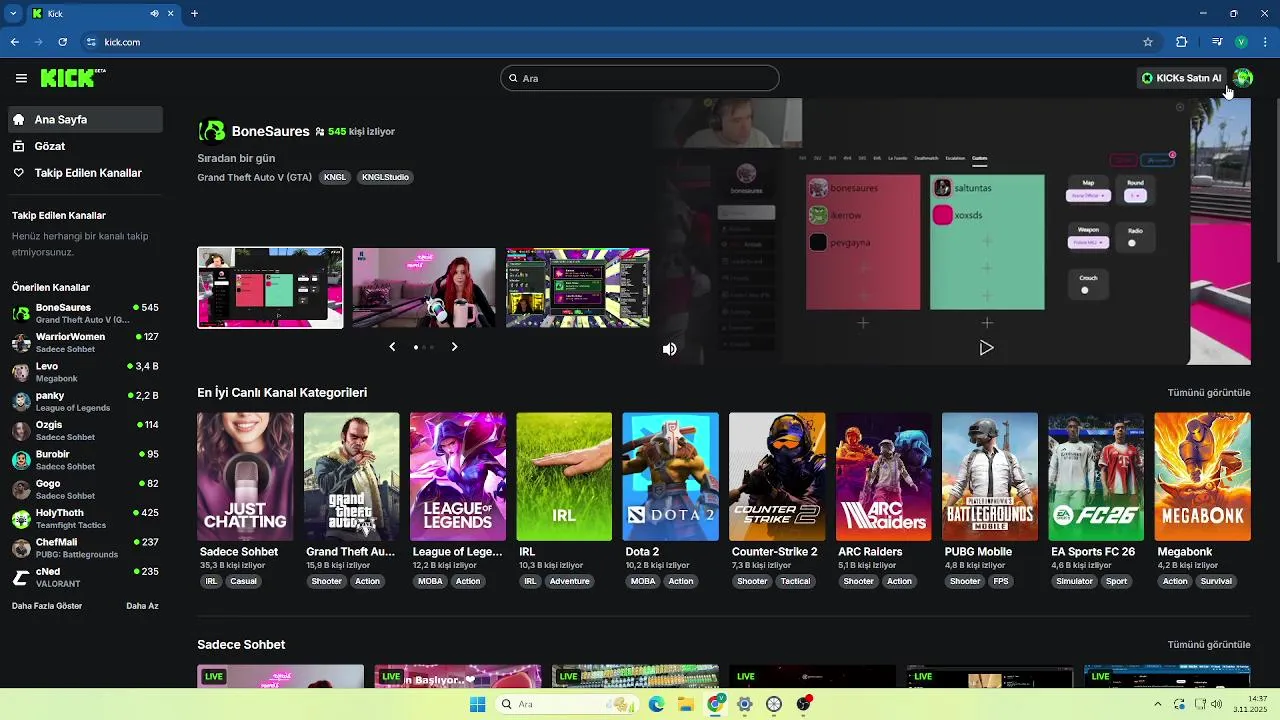Image resolution: width=1280 pixels, height=720 pixels.
Task: Select first carousel stream thumbnail
Action: click(270, 288)
